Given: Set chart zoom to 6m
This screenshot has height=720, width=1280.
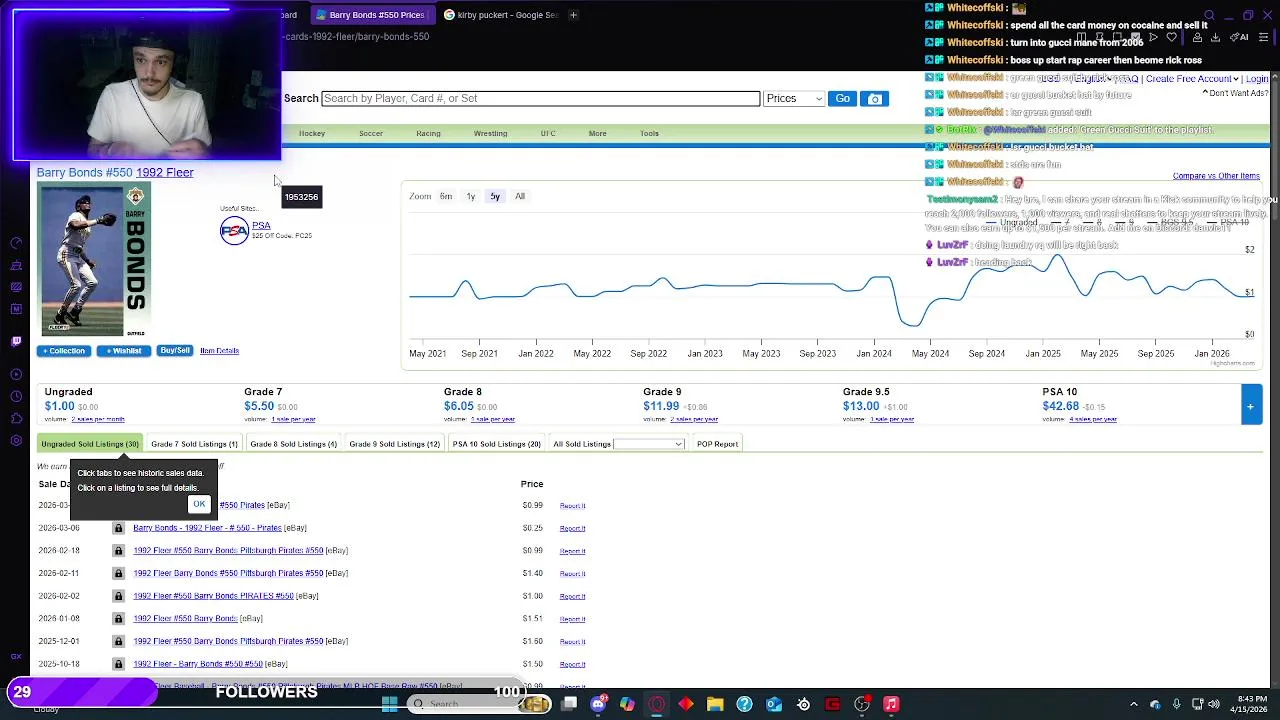Looking at the screenshot, I should click(x=446, y=196).
